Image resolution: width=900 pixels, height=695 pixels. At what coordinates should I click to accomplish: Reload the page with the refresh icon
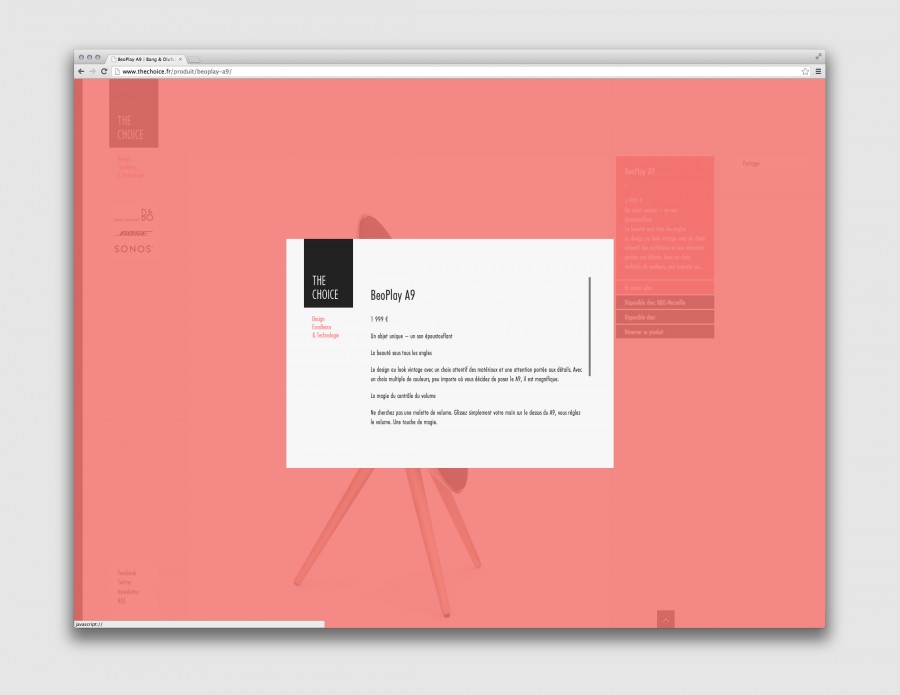point(104,71)
